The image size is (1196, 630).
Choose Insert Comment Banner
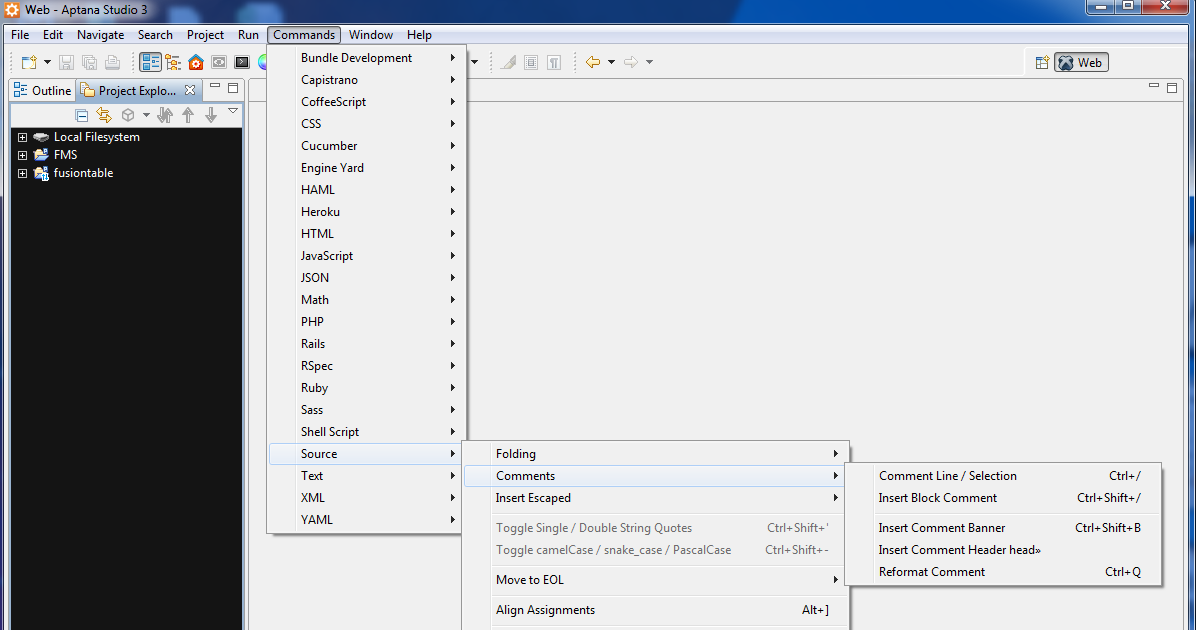click(x=1003, y=528)
